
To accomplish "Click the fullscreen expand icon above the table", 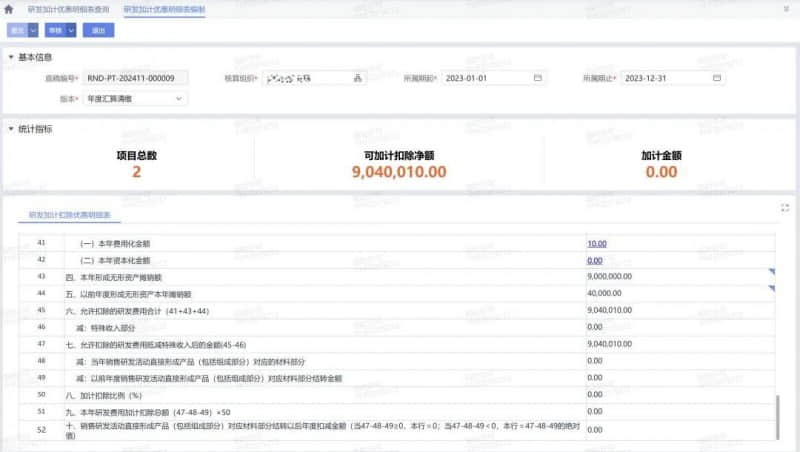I will [785, 208].
